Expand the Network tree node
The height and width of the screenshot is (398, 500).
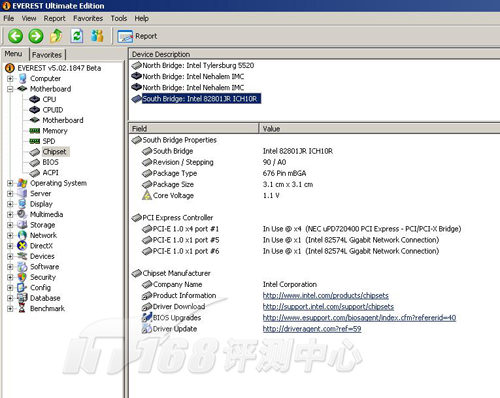[10, 235]
